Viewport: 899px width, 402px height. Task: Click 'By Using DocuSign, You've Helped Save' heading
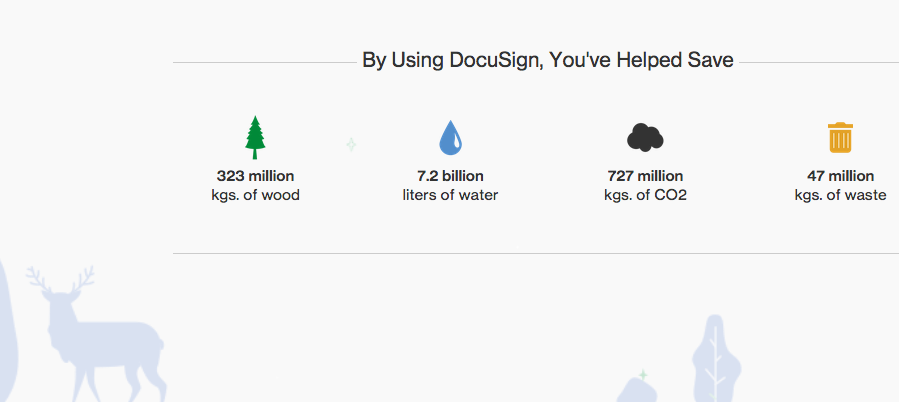(x=548, y=60)
